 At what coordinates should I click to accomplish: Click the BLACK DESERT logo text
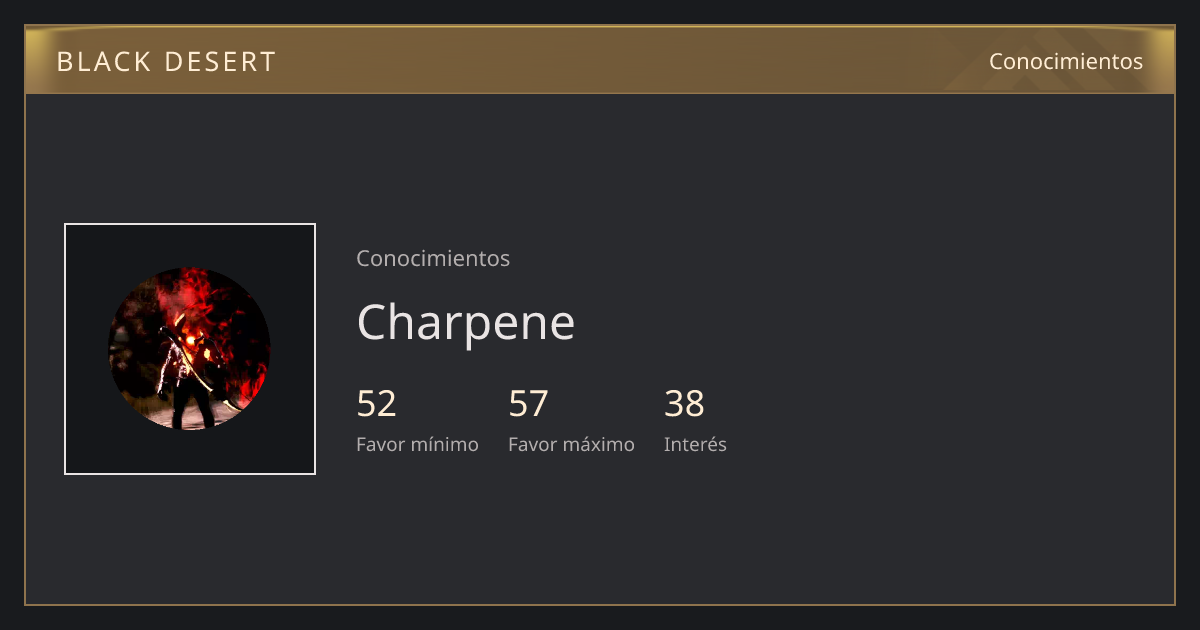166,62
